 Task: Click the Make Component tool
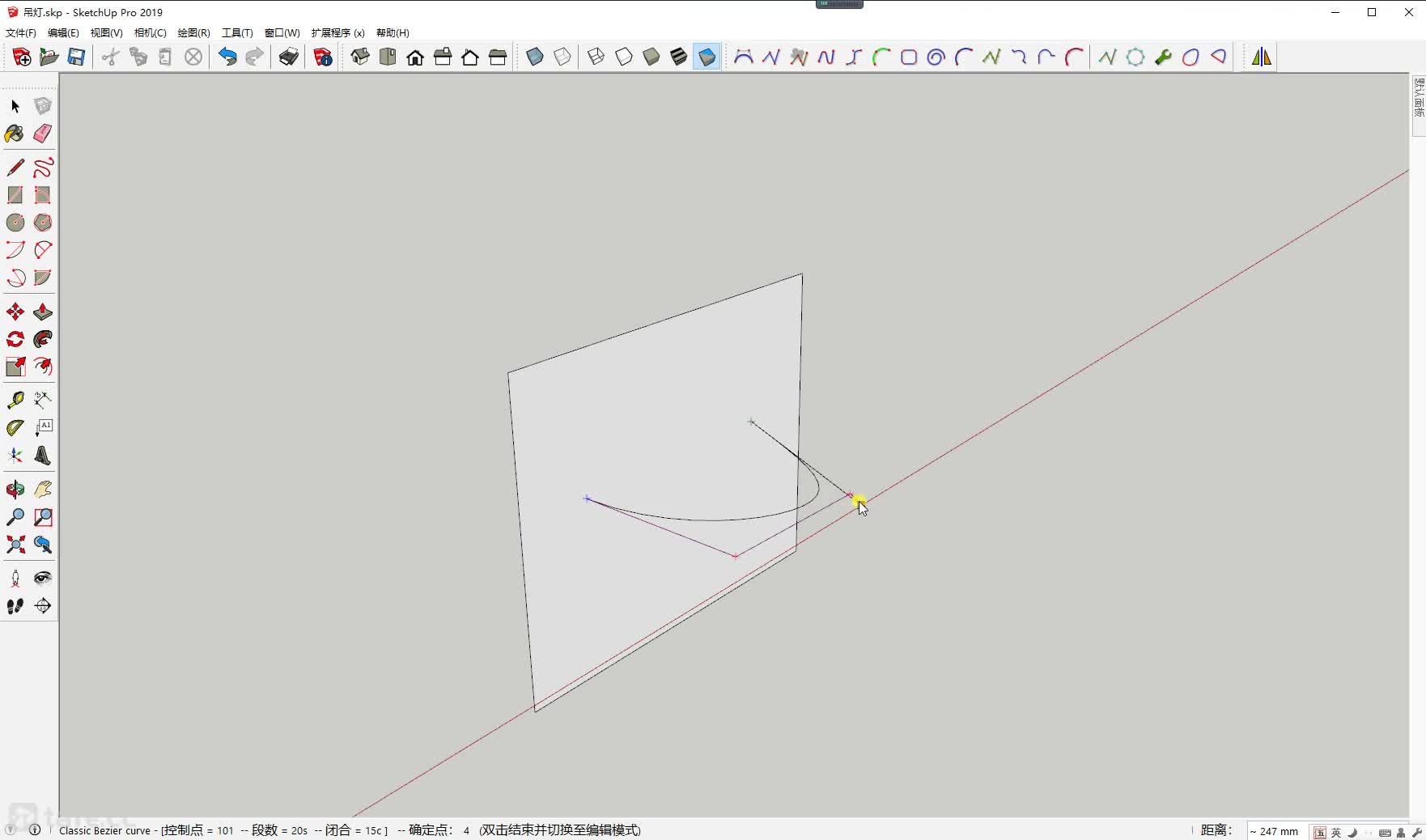pyautogui.click(x=43, y=106)
